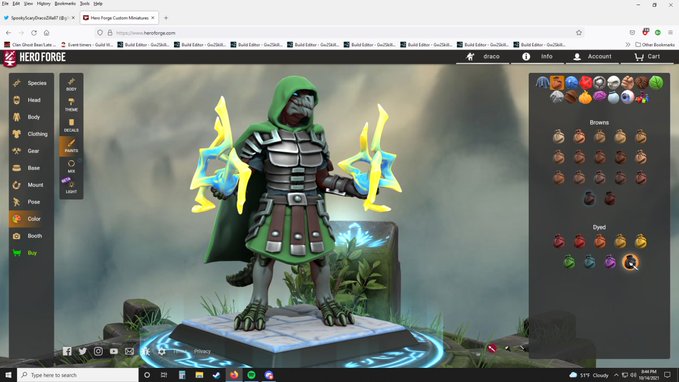The height and width of the screenshot is (382, 679).
Task: Choose the silver metal material category
Action: click(x=599, y=82)
